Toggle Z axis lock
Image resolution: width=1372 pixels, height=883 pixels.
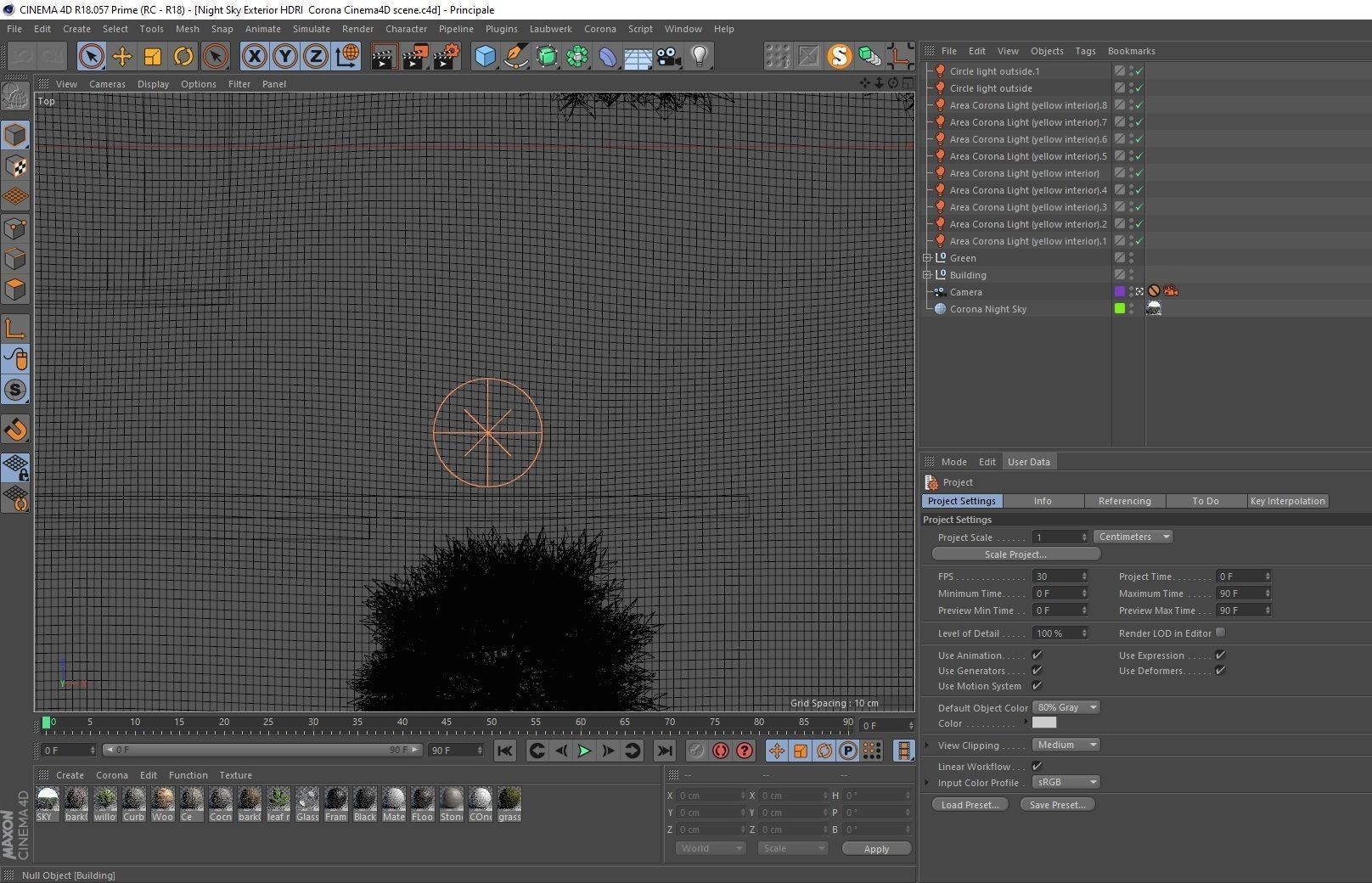click(315, 57)
